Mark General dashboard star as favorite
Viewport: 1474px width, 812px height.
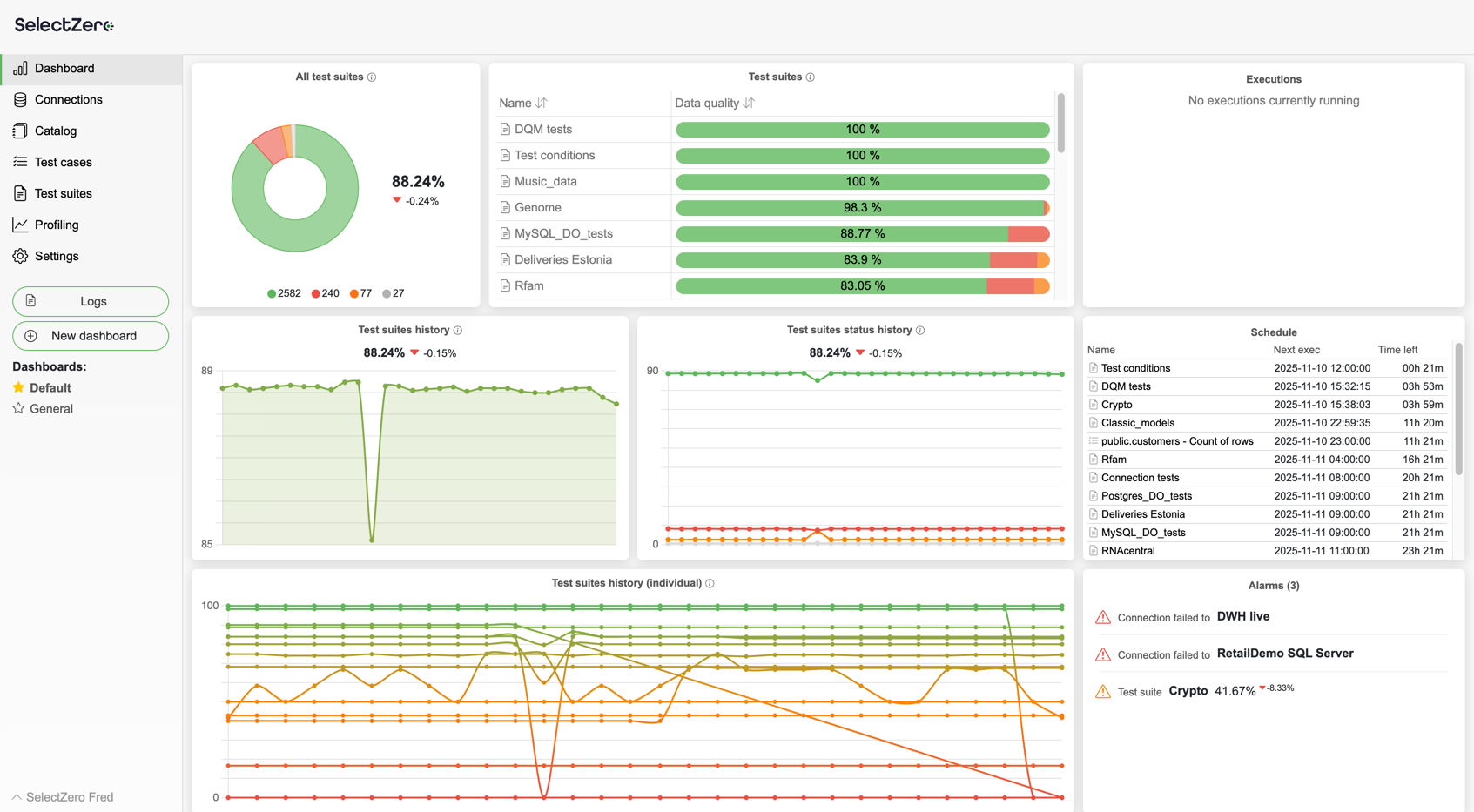click(x=18, y=409)
